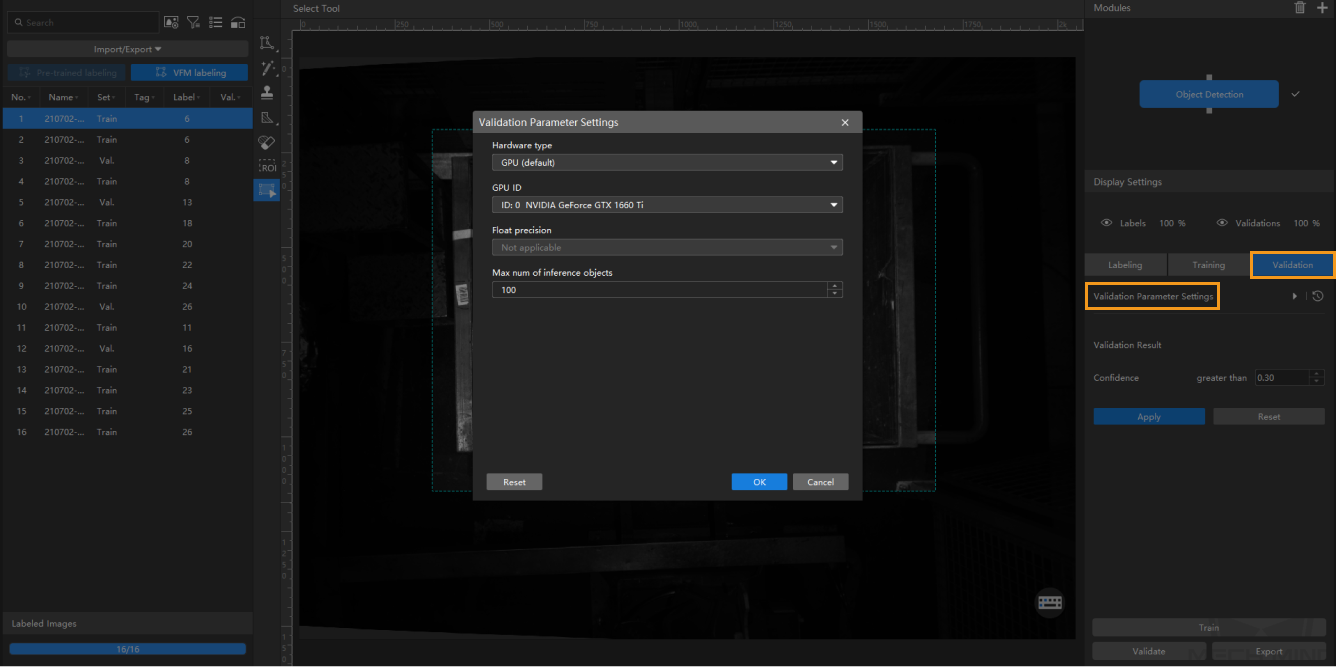Open validation history clock icon
This screenshot has height=667, width=1336.
(1318, 296)
